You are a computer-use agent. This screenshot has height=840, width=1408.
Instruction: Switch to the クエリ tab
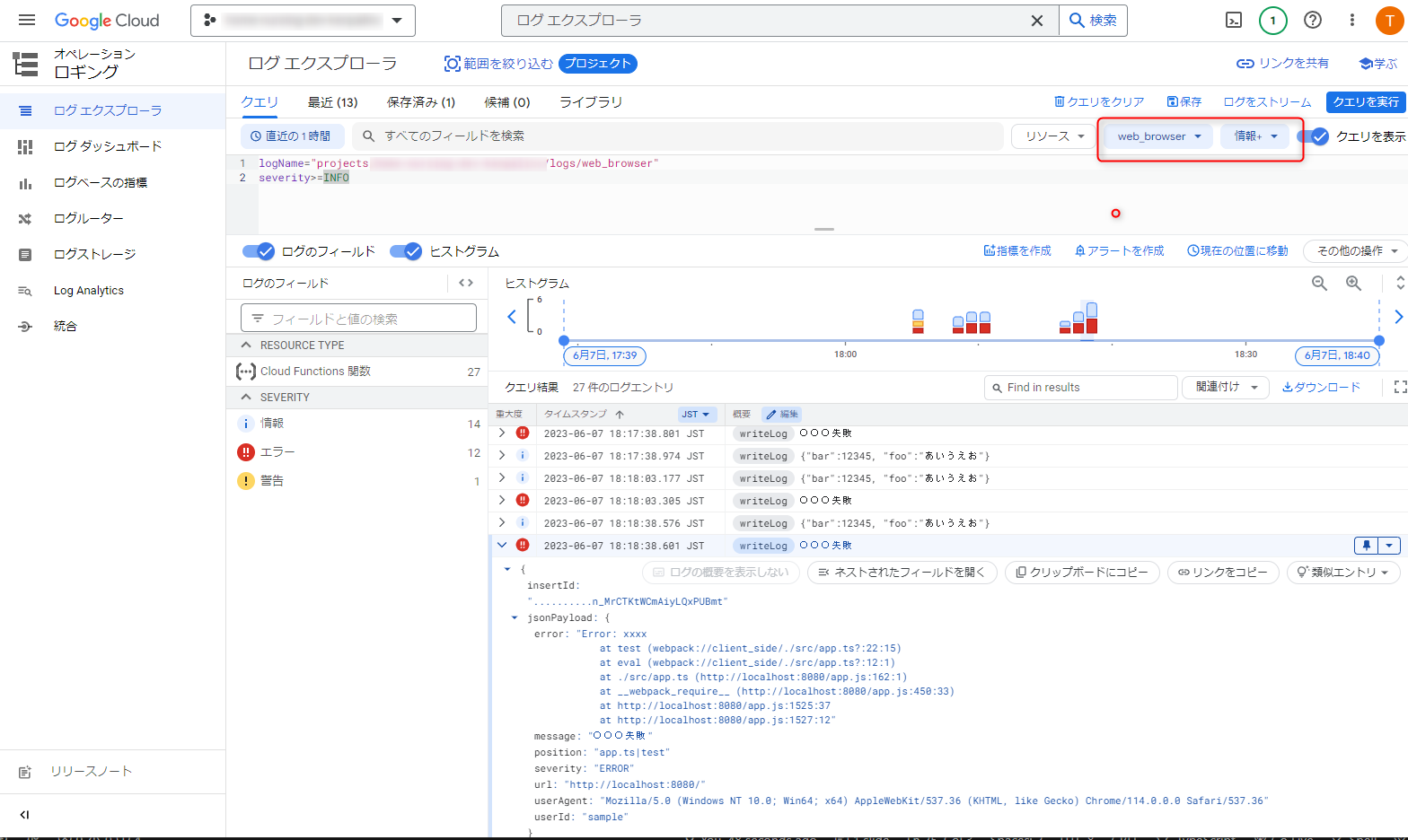pos(260,102)
